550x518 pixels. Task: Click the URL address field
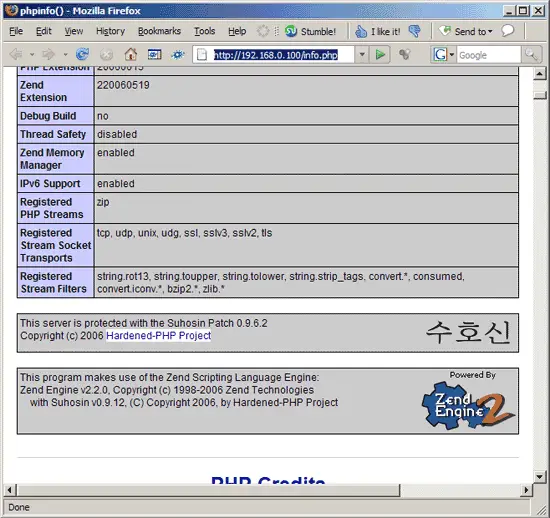click(x=275, y=55)
